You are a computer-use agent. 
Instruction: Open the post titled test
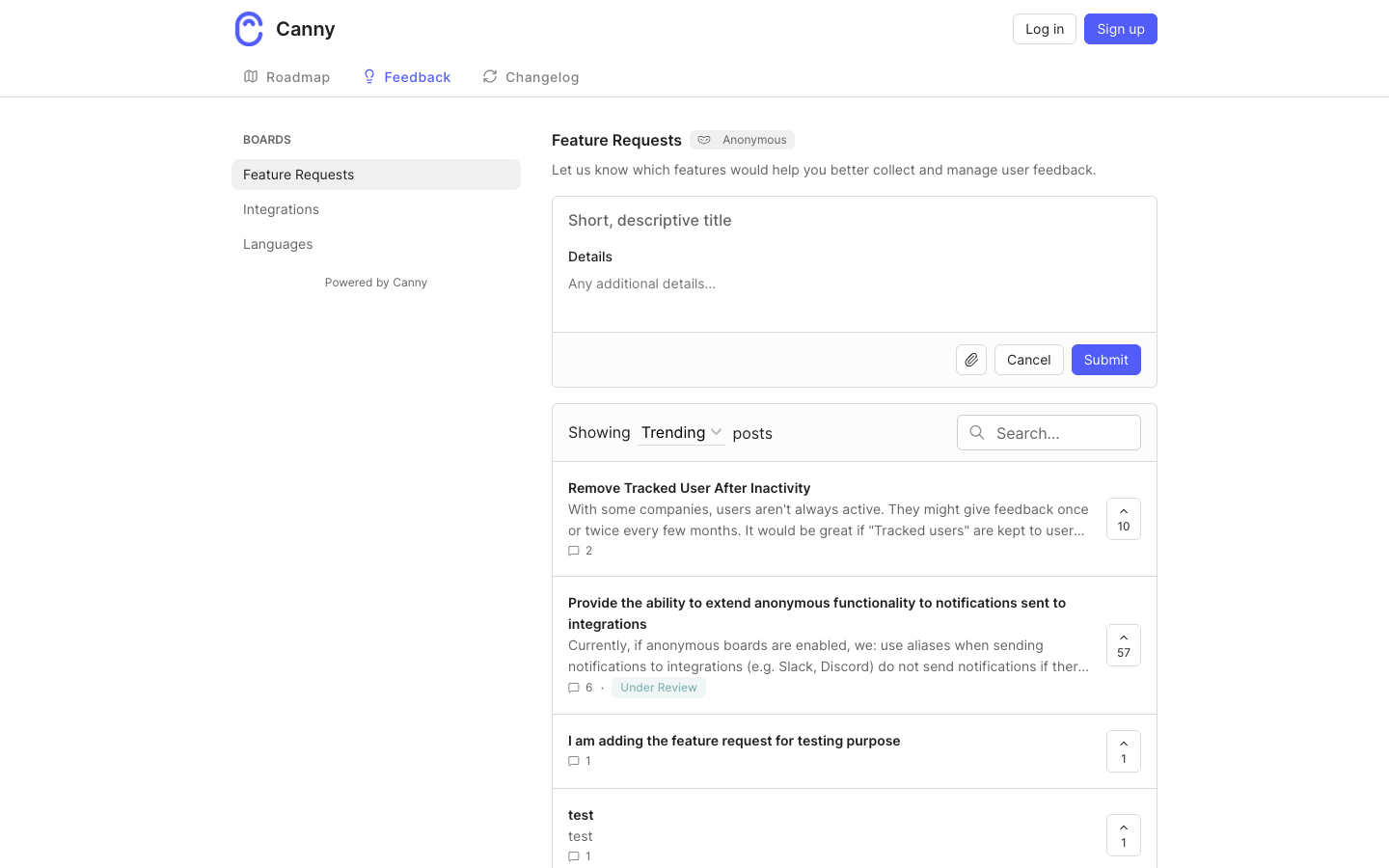point(581,815)
